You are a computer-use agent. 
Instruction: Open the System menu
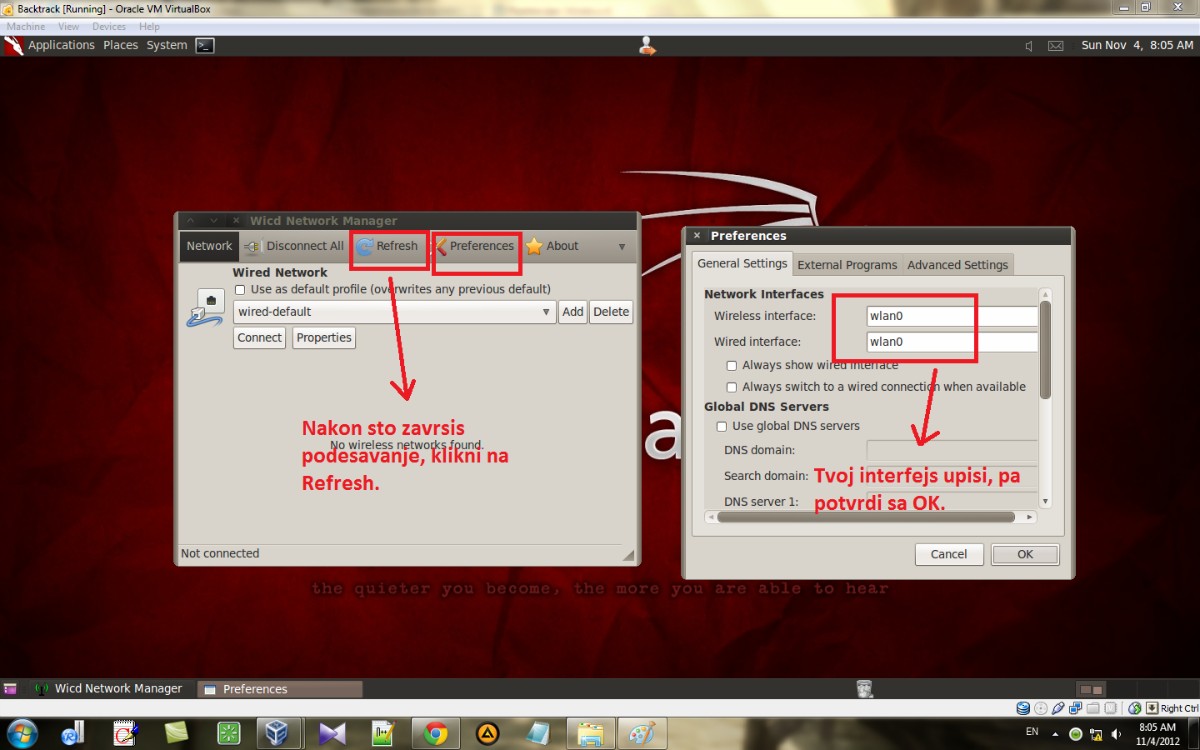pos(166,45)
